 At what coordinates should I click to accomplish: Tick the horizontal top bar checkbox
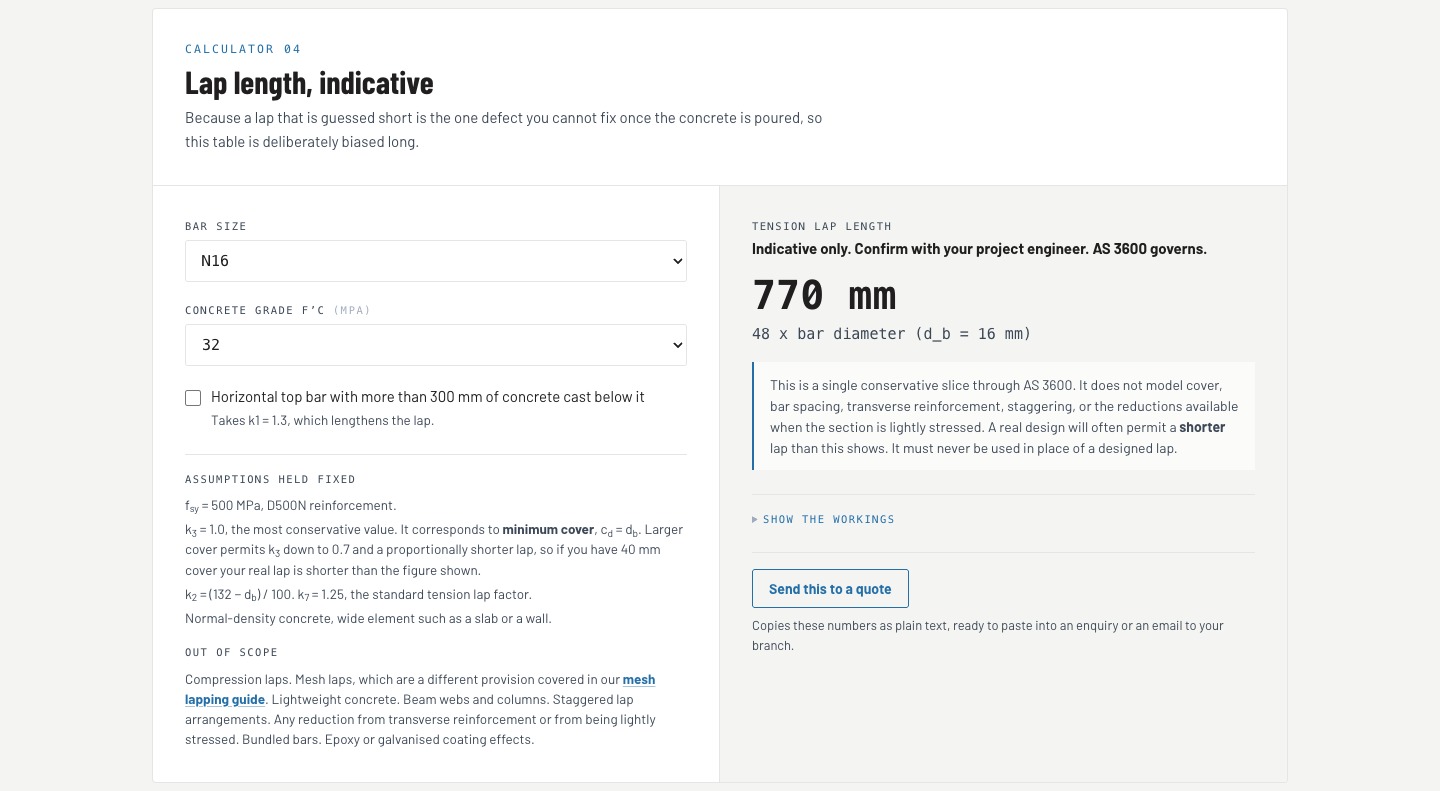click(x=193, y=398)
